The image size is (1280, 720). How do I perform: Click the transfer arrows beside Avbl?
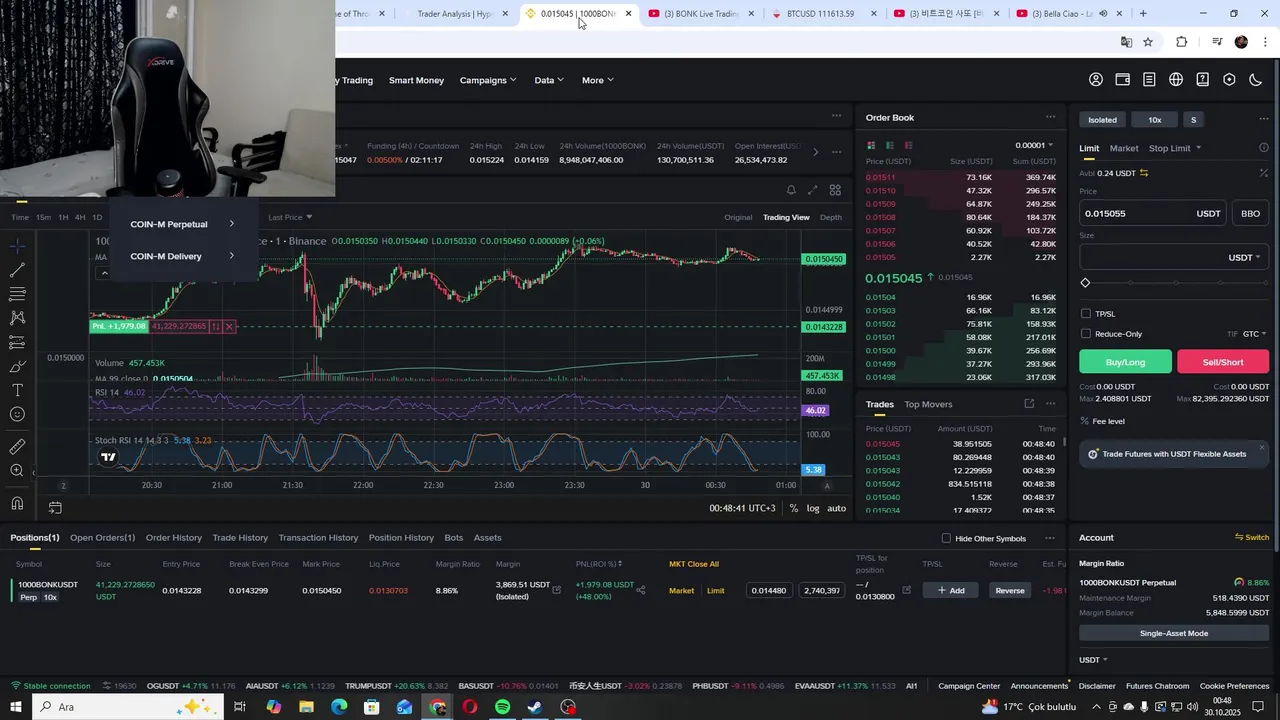coord(1144,173)
